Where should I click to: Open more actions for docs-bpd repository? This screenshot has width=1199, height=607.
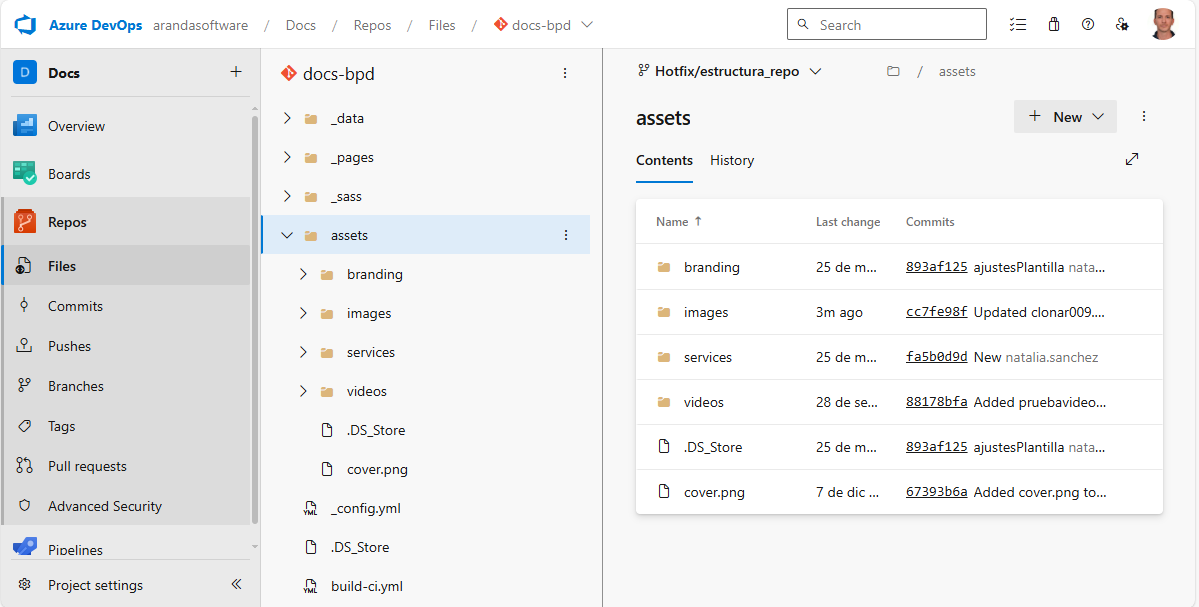tap(565, 73)
